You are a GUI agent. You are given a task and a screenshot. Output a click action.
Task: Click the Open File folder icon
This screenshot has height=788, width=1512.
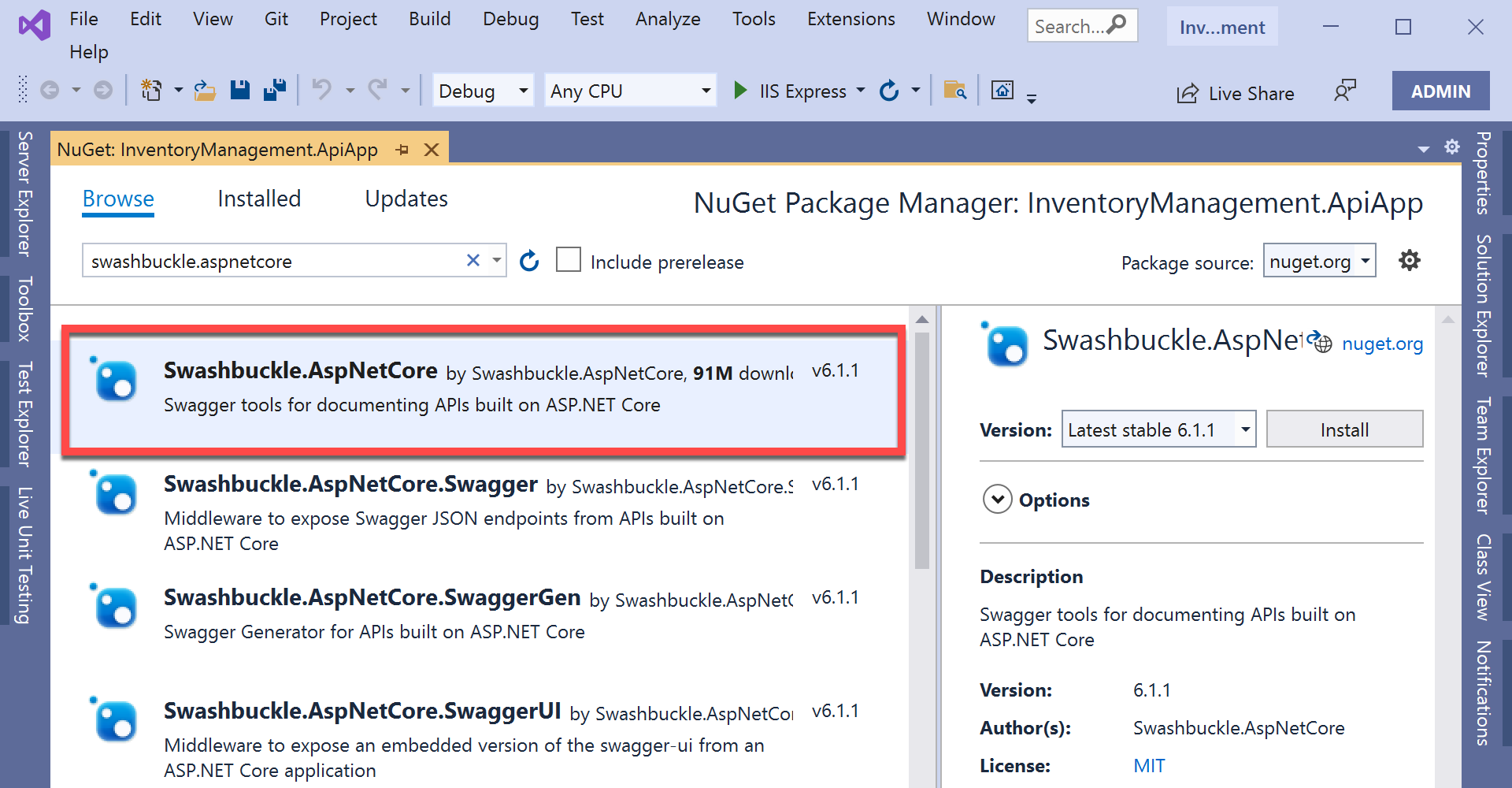(x=205, y=90)
